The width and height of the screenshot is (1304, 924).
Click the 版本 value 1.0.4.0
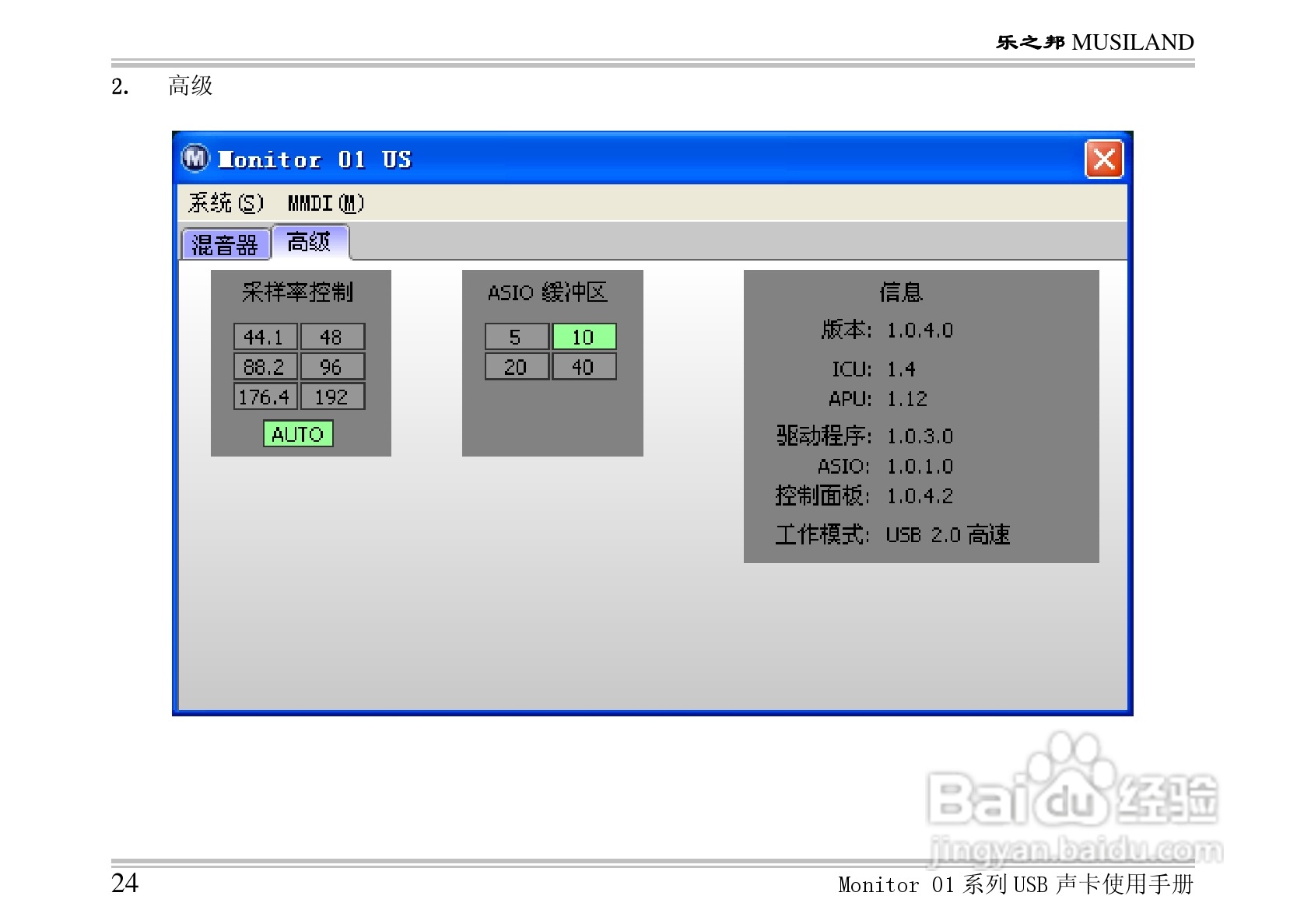920,331
